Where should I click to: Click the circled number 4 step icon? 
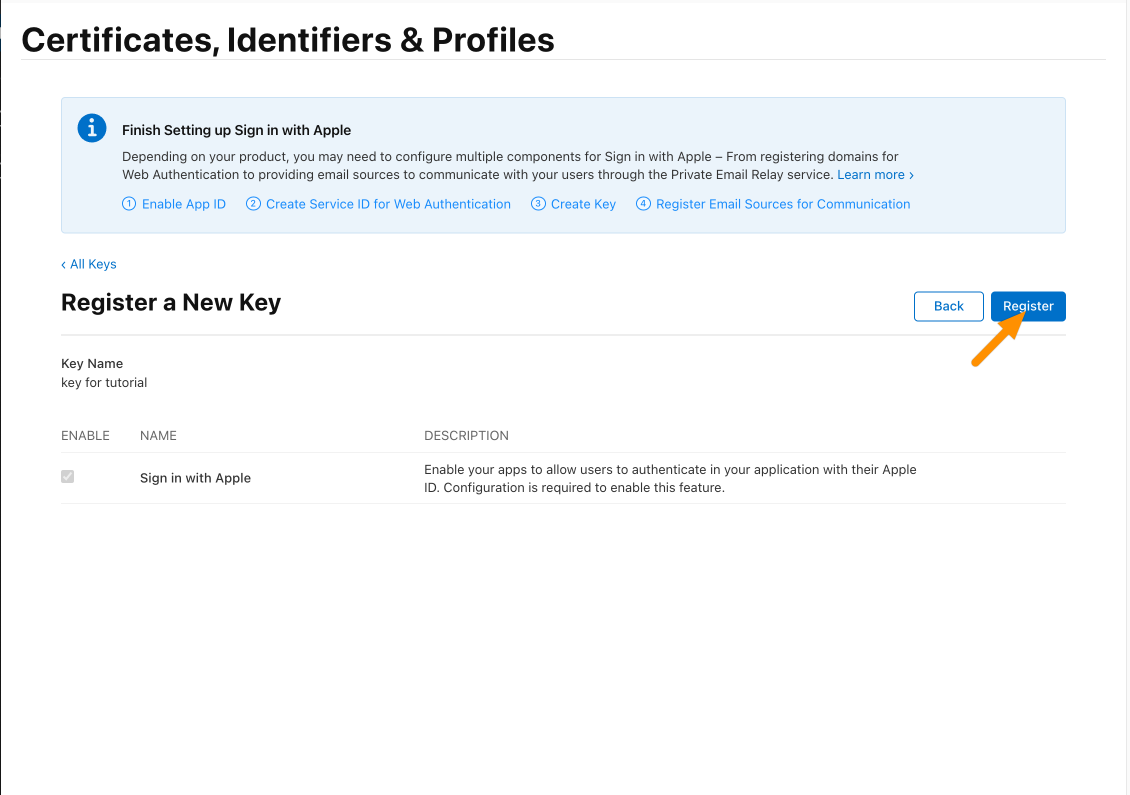point(643,204)
